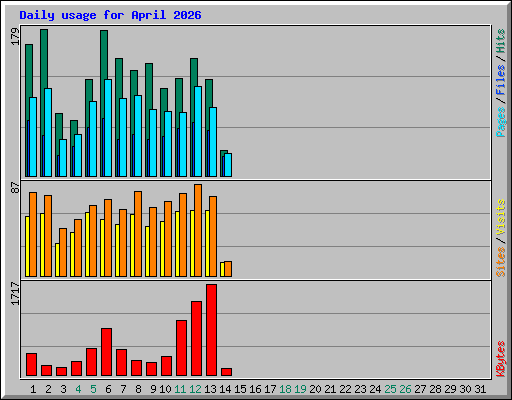Select the cyan pages bar for day 12

(x=198, y=132)
